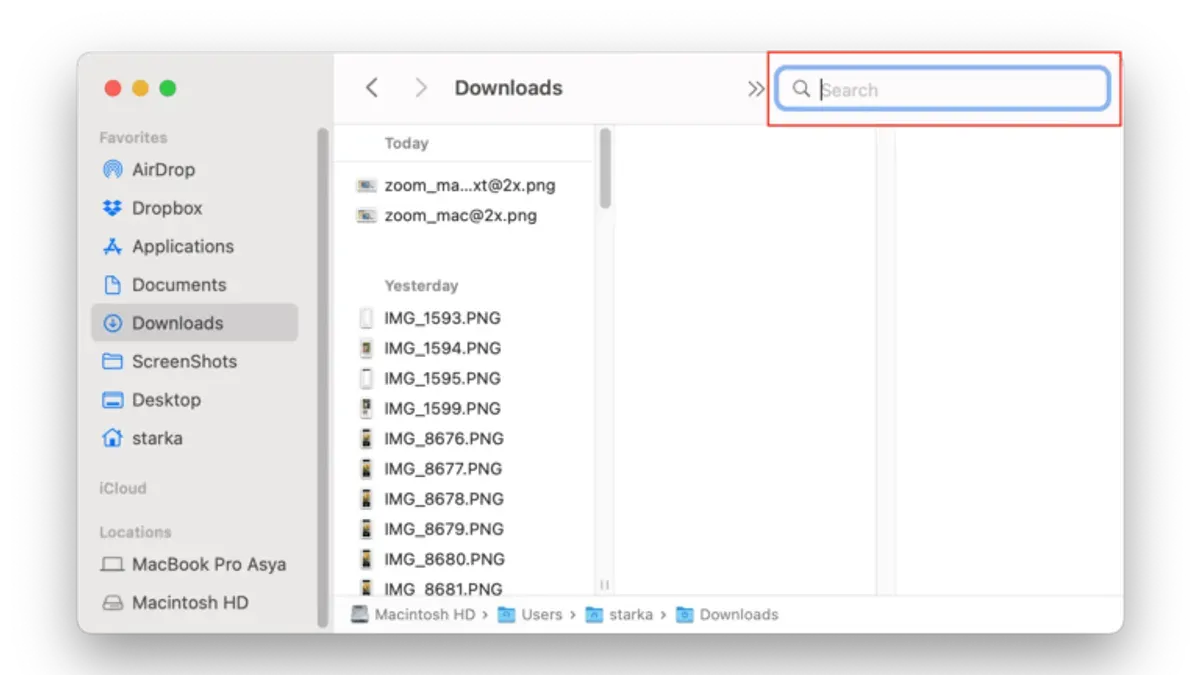Expand hidden toolbar items with double chevron

tap(756, 89)
